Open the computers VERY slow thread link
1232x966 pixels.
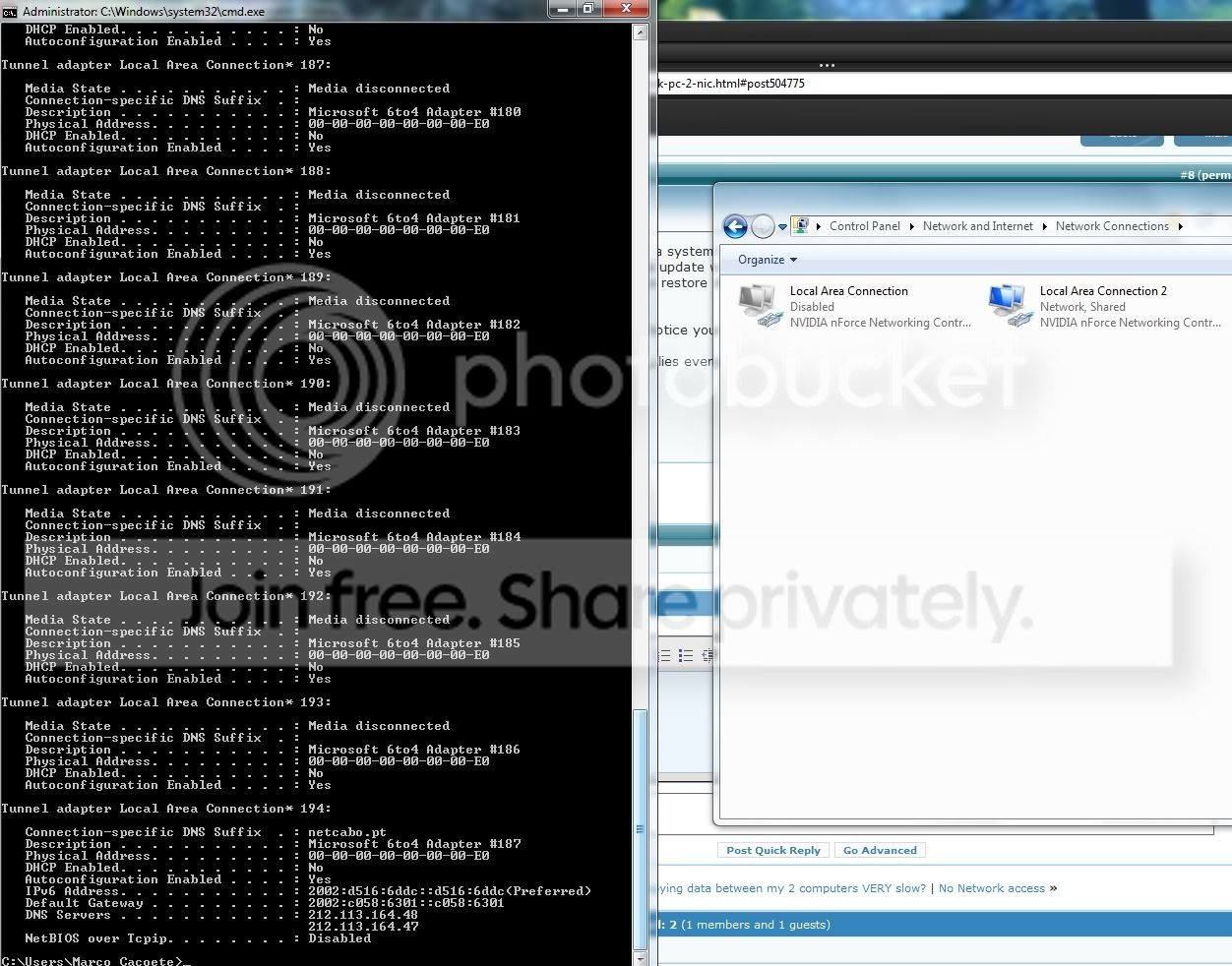point(793,888)
